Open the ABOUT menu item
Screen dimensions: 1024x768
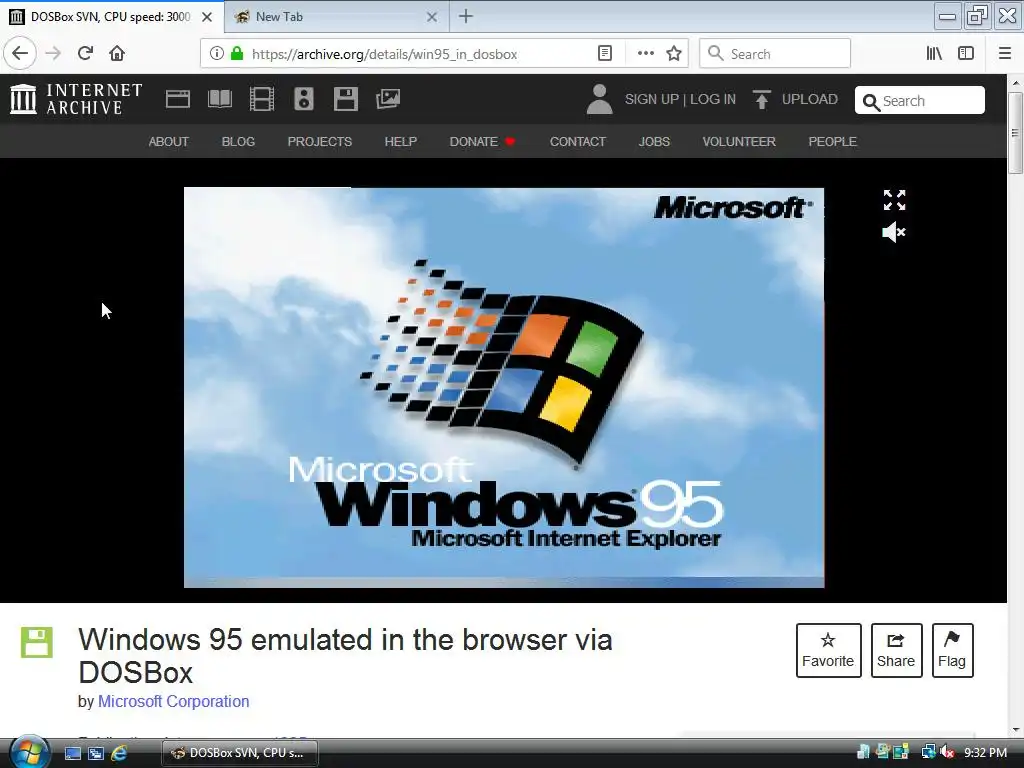pyautogui.click(x=168, y=142)
